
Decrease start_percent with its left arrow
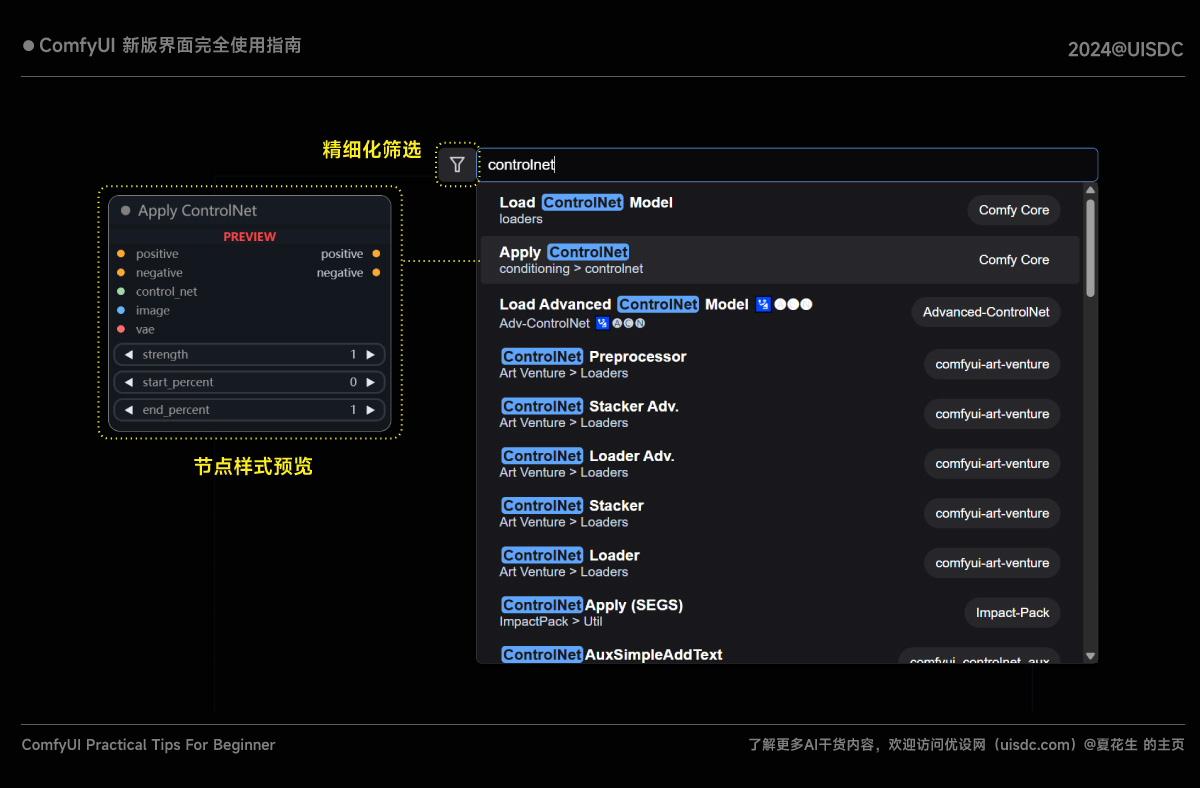128,382
